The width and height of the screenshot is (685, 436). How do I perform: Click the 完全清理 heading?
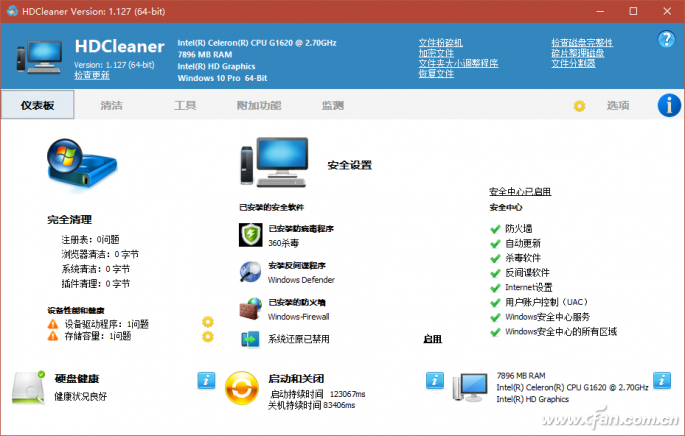click(69, 220)
